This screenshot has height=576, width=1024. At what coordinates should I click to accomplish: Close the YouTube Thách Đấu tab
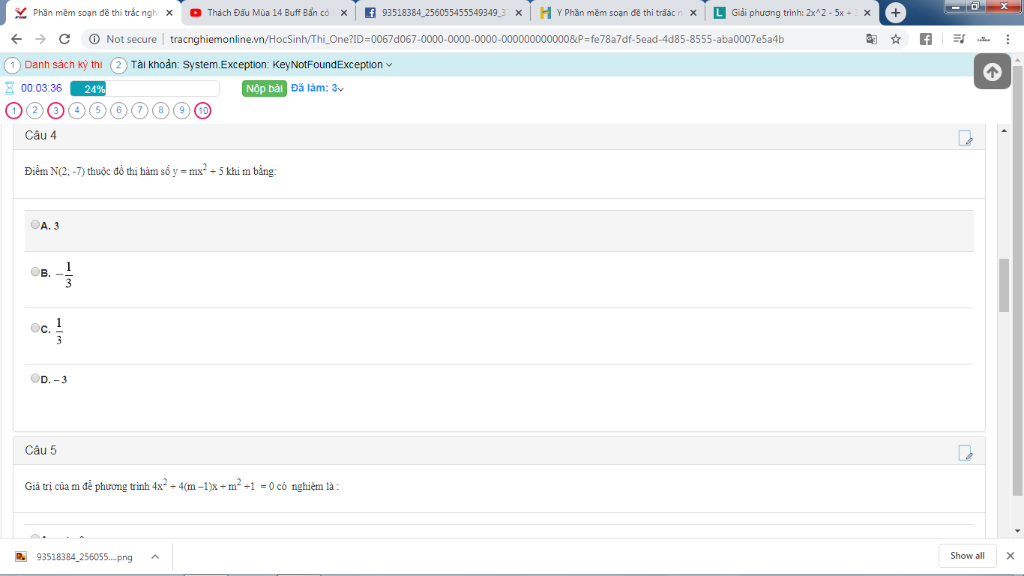click(x=344, y=13)
